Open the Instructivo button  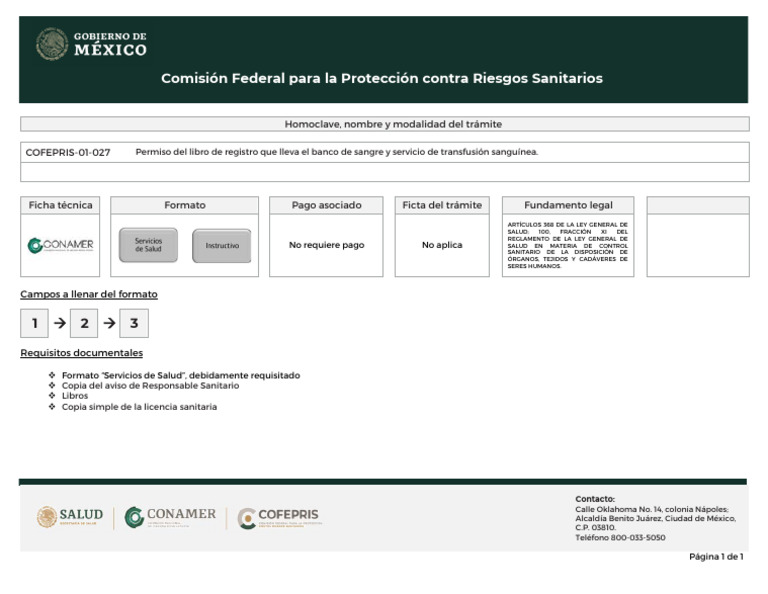222,245
